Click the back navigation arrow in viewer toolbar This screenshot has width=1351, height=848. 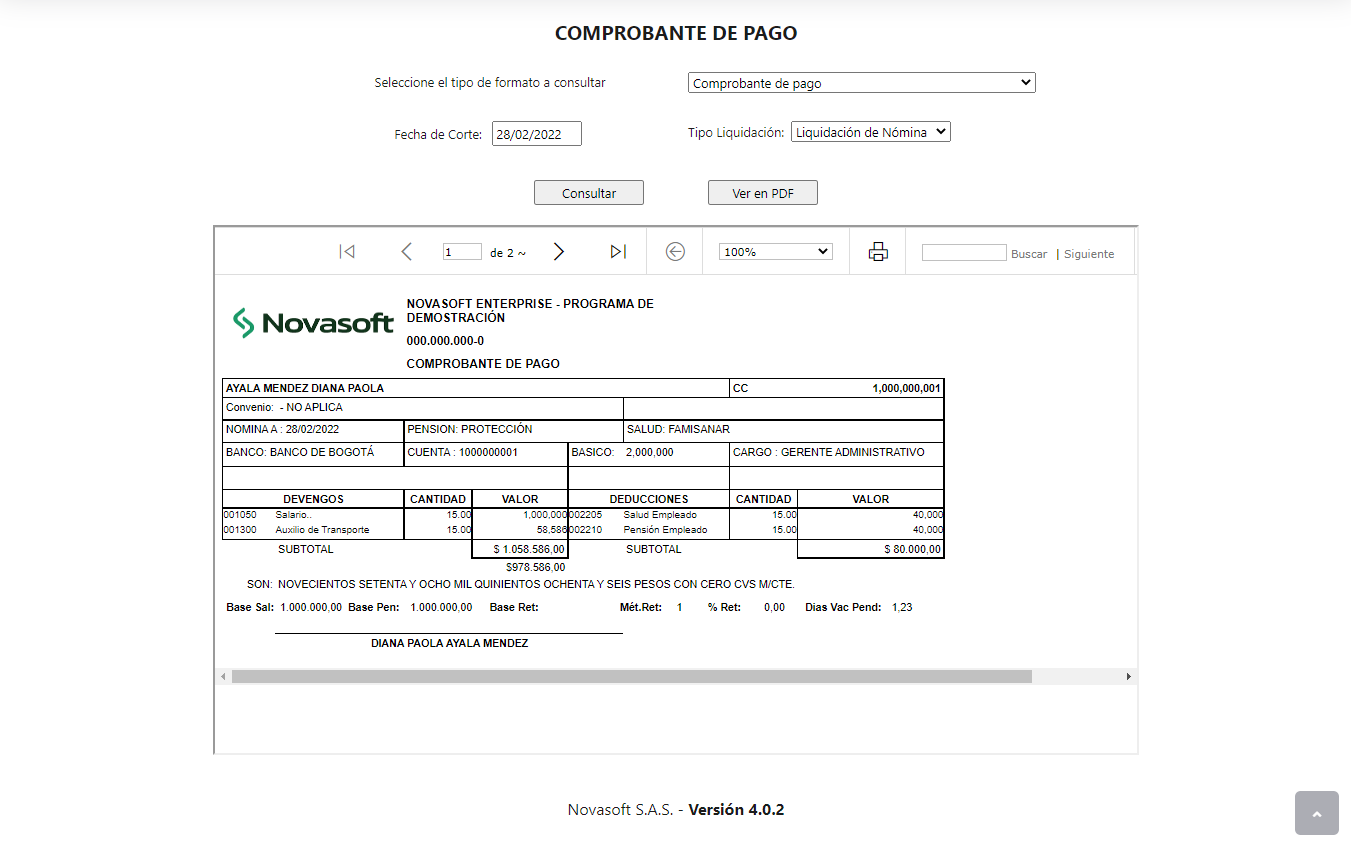[x=674, y=251]
